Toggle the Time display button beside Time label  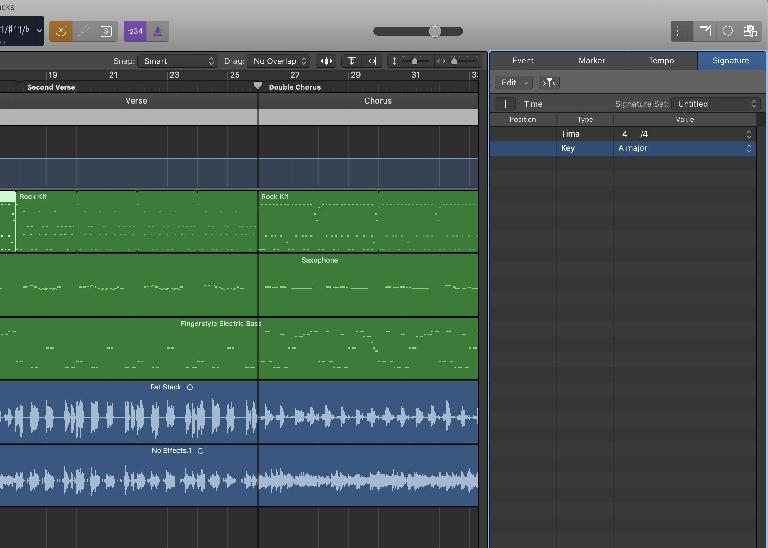tap(505, 104)
